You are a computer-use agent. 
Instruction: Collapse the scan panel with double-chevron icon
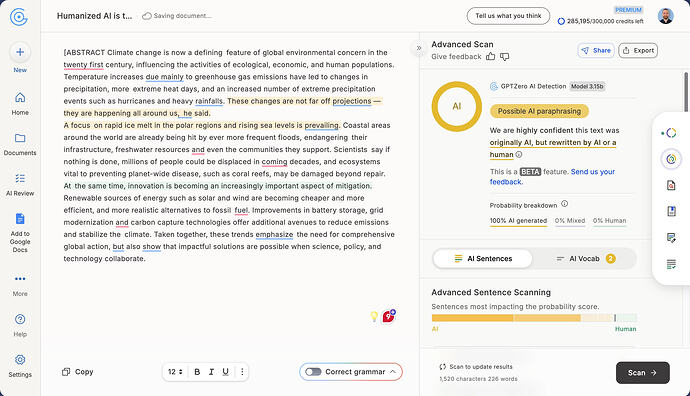(419, 48)
